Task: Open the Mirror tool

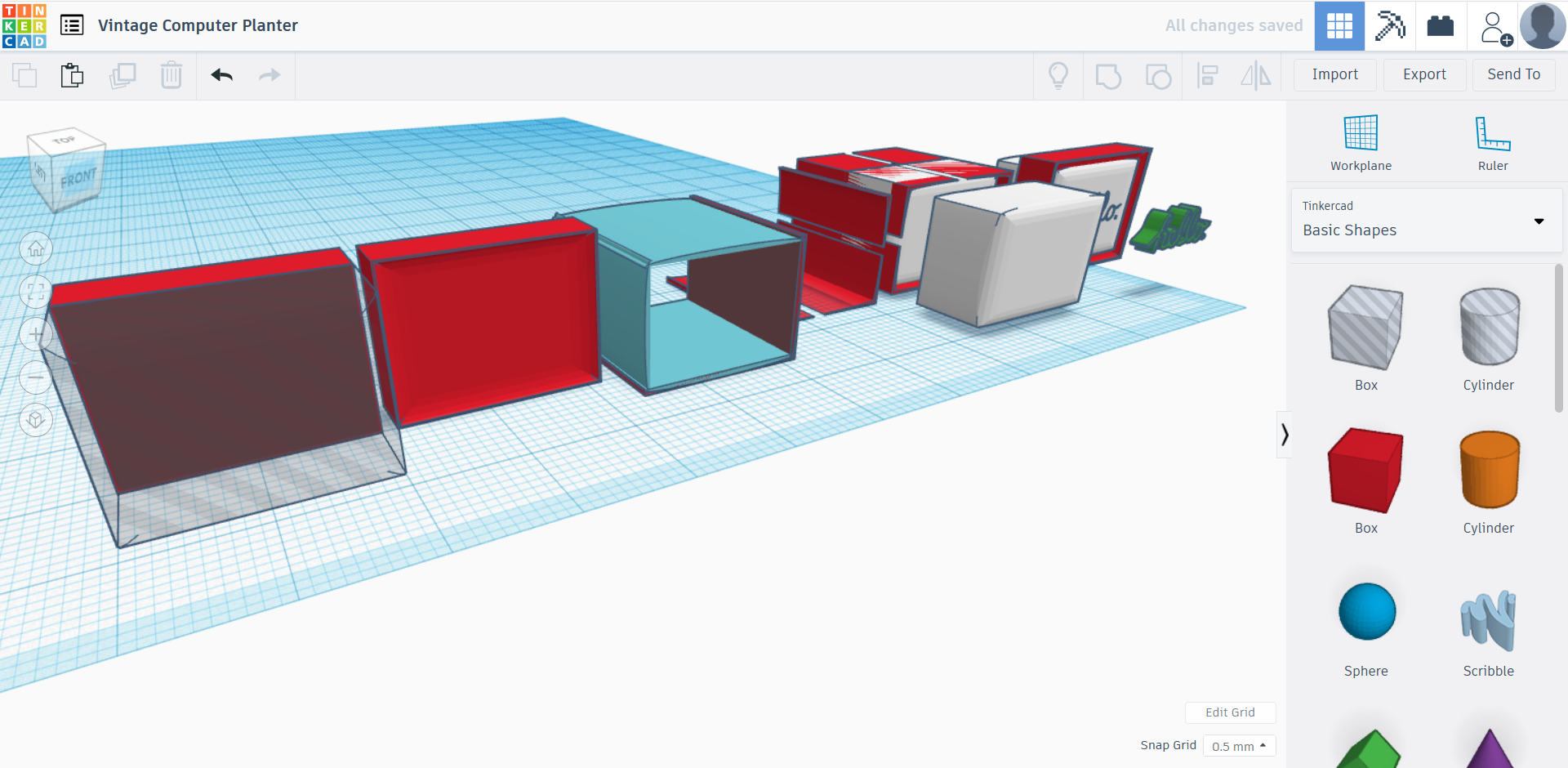Action: click(x=1256, y=75)
